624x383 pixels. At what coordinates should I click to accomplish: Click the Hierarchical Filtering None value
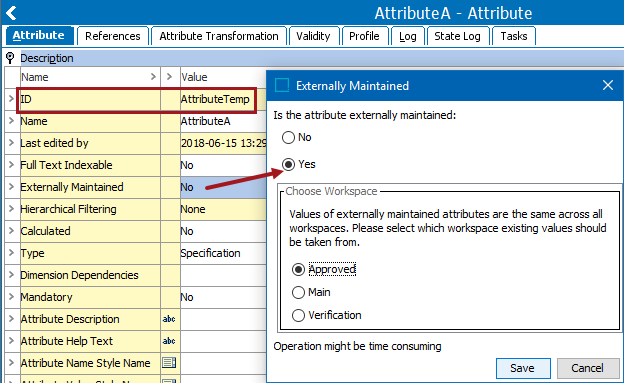193,209
